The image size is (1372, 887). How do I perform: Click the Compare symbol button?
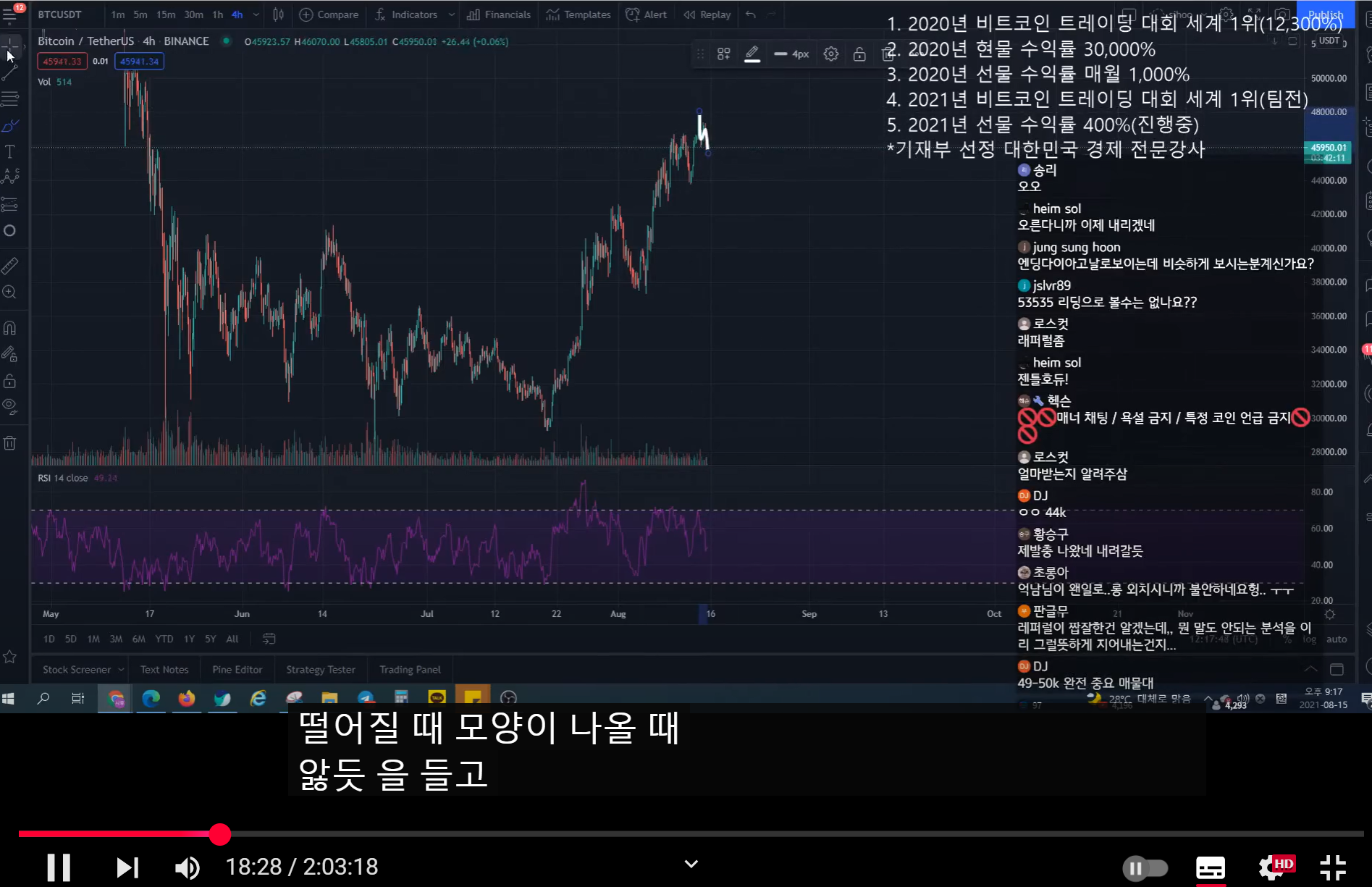[329, 14]
